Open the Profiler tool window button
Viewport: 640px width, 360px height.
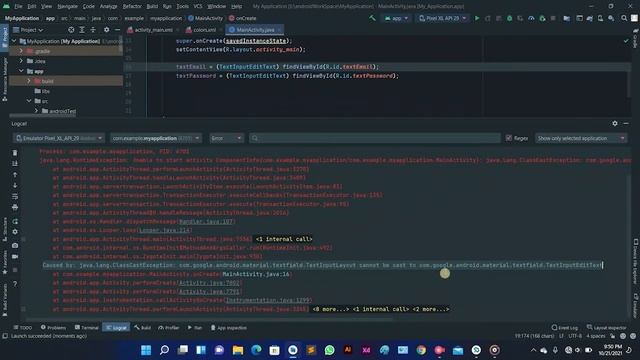(x=169, y=327)
